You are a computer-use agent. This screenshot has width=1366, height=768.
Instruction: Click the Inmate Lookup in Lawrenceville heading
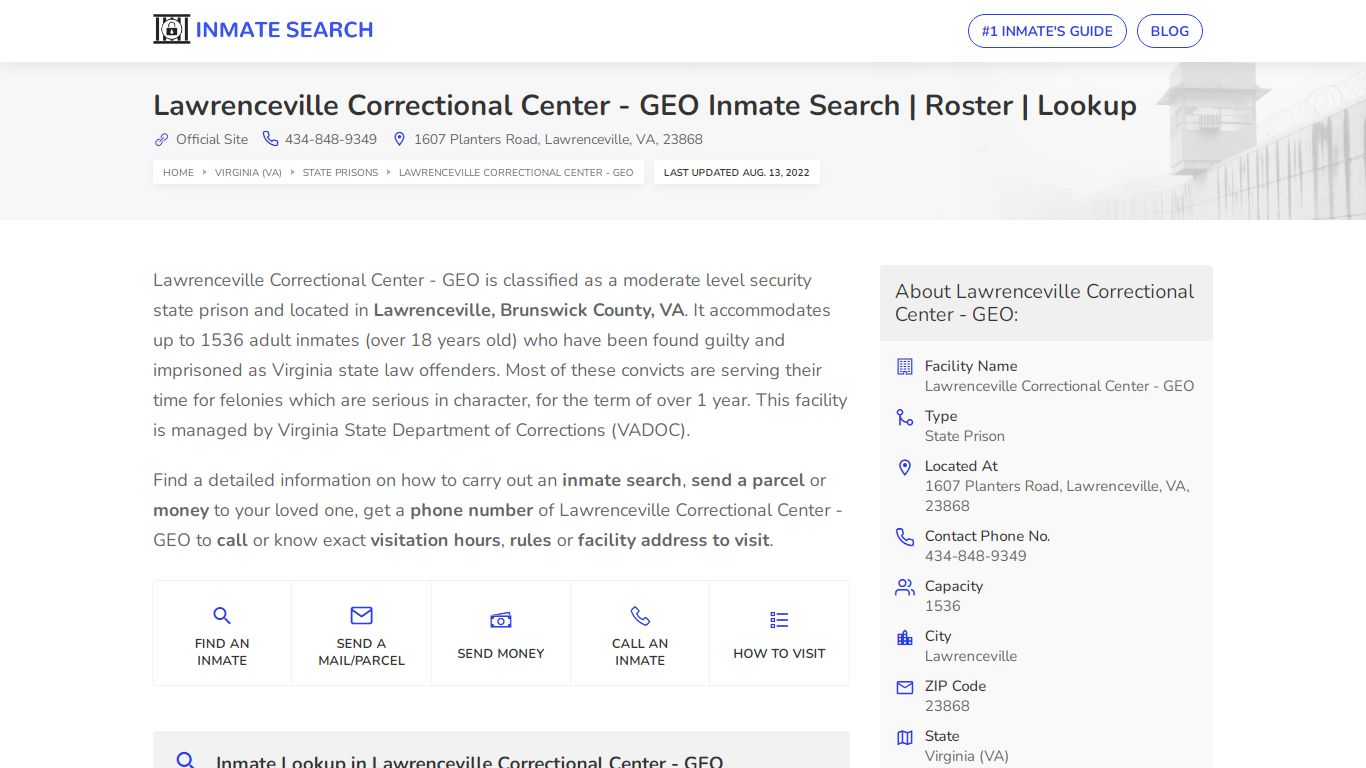[469, 762]
